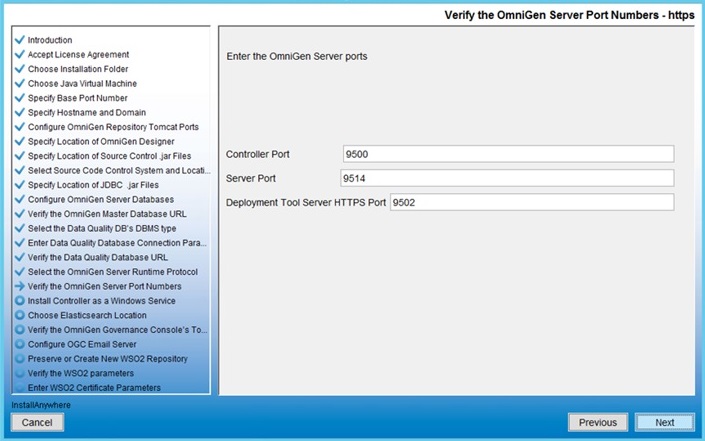Select the Server Port input field
Image resolution: width=705 pixels, height=441 pixels.
(507, 178)
